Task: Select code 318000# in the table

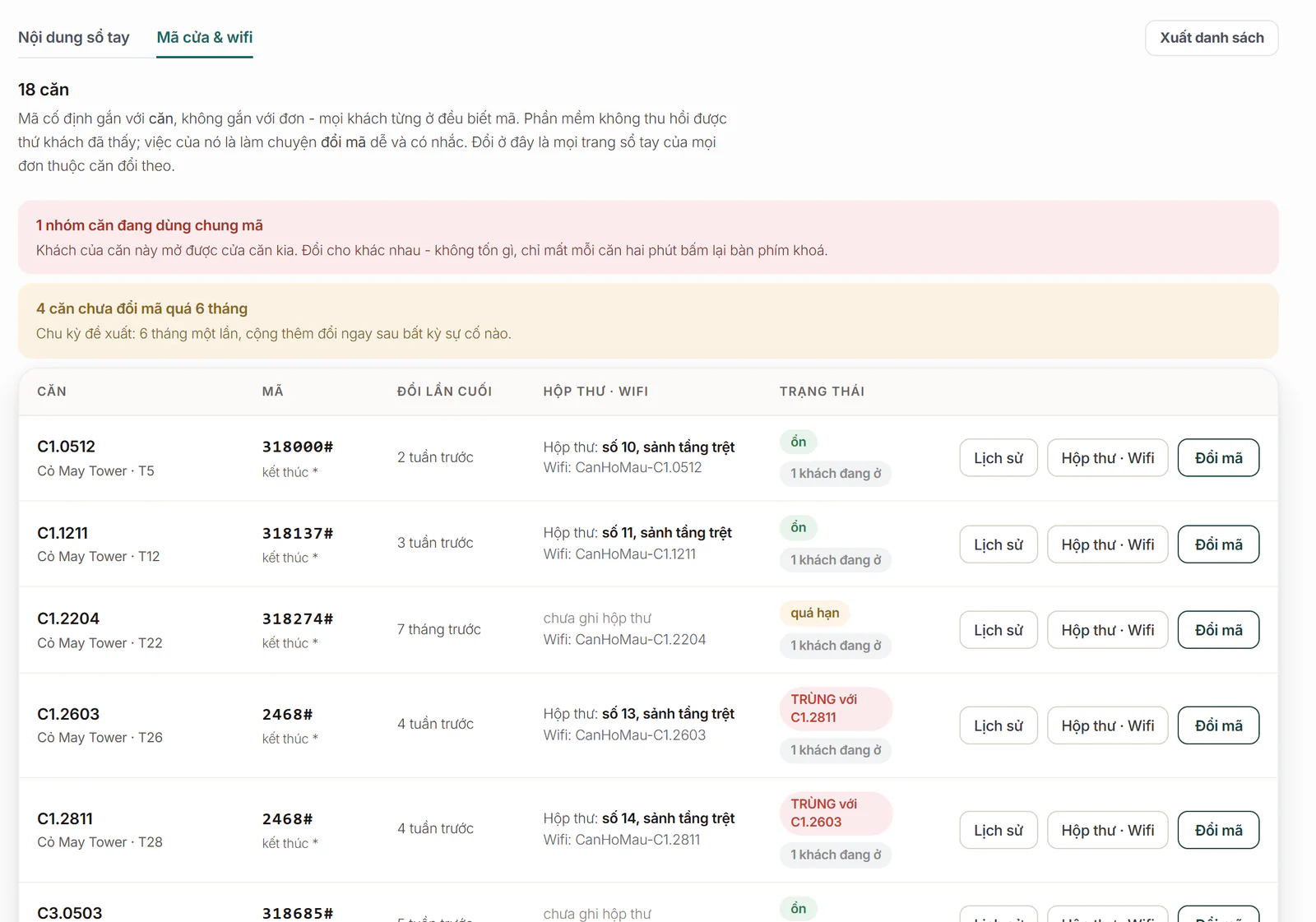Action: coord(298,447)
